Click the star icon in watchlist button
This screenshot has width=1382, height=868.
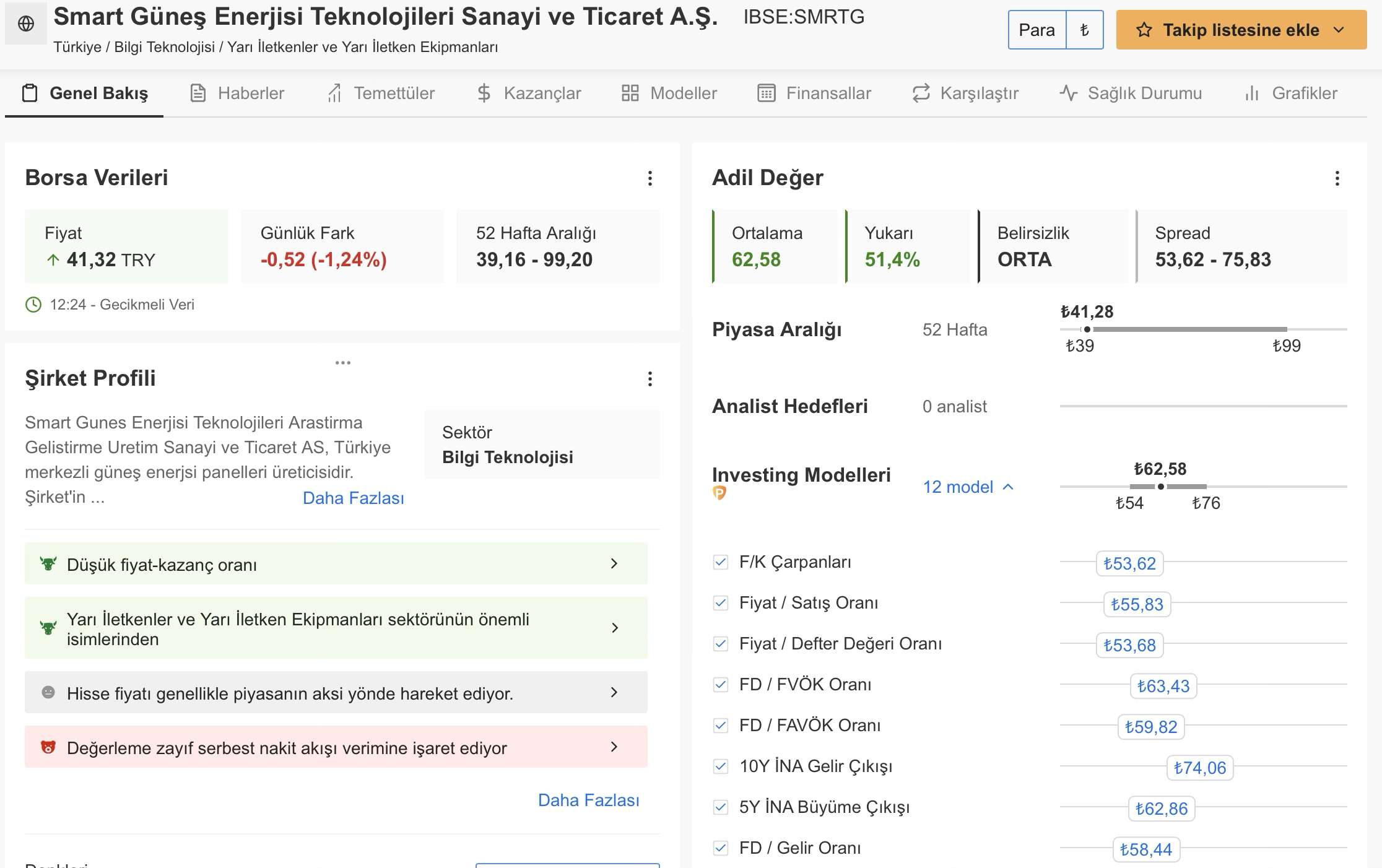tap(1144, 30)
